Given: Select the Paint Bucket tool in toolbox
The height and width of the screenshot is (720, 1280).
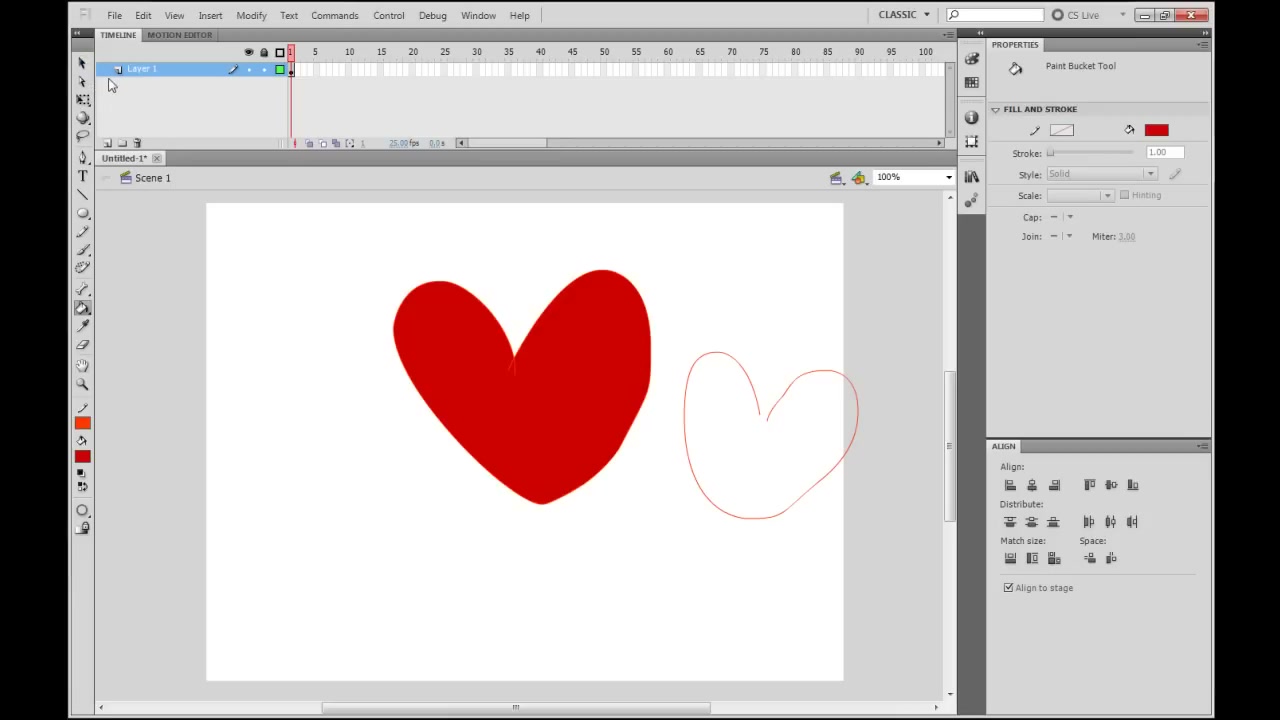Looking at the screenshot, I should coord(82,307).
